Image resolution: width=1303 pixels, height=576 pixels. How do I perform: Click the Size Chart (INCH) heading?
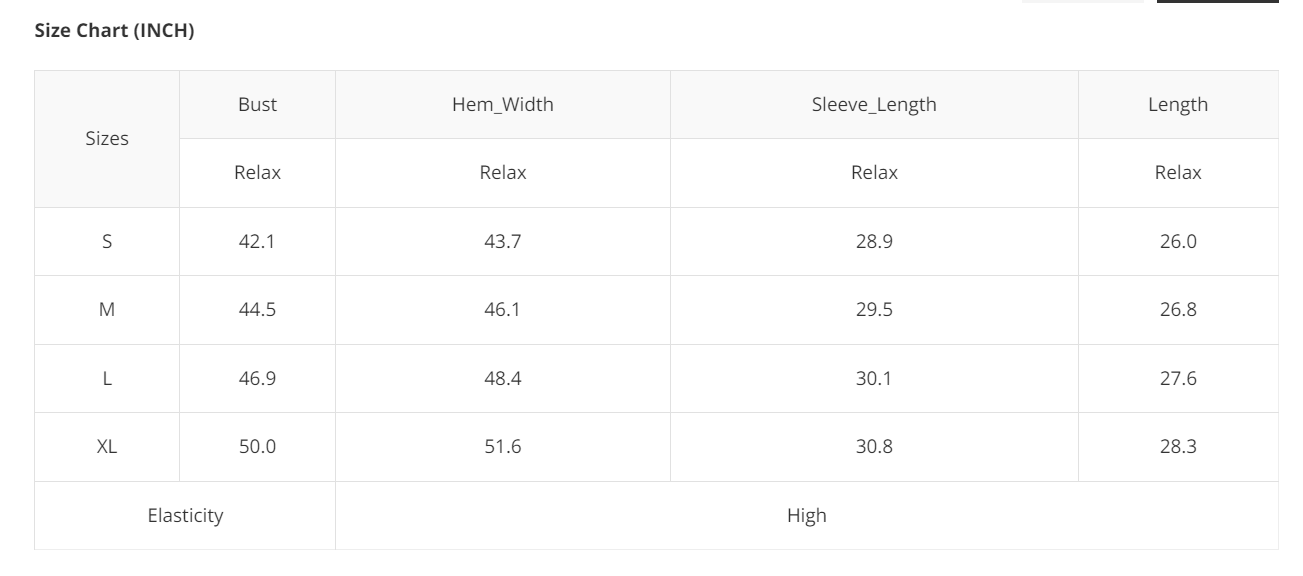click(114, 31)
